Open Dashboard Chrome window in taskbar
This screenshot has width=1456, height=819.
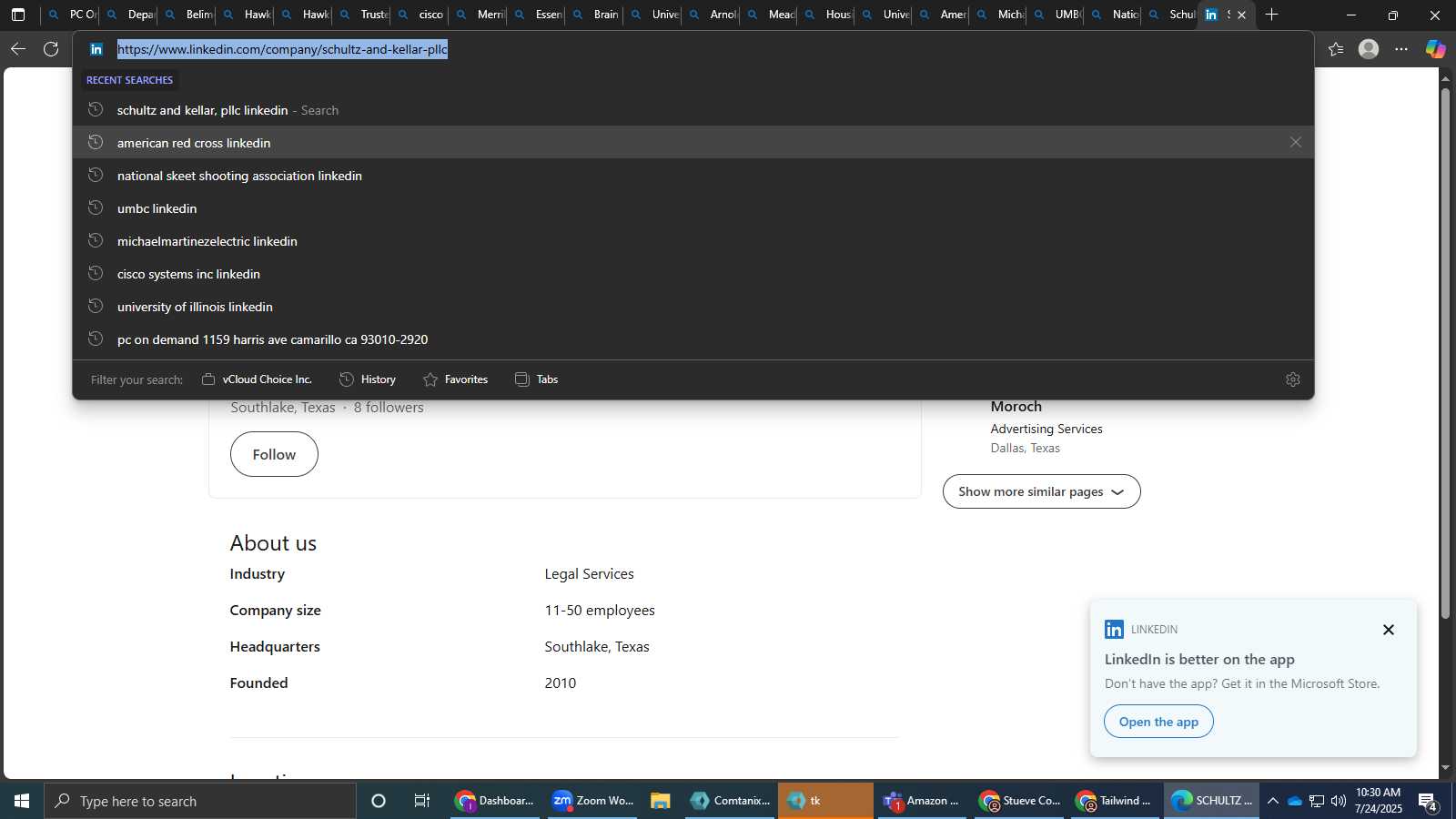tap(495, 801)
